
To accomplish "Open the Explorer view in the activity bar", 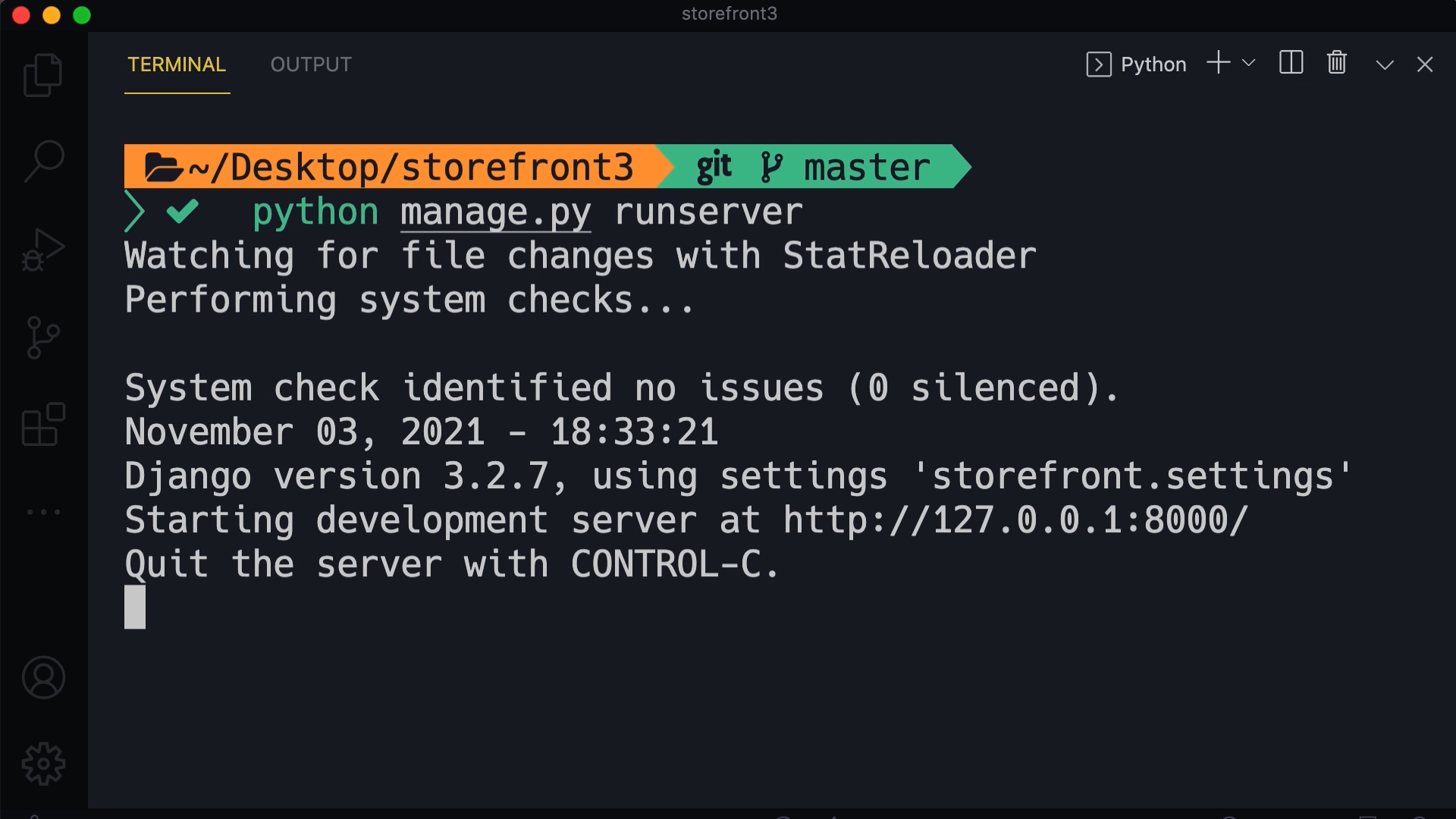I will coord(43,74).
